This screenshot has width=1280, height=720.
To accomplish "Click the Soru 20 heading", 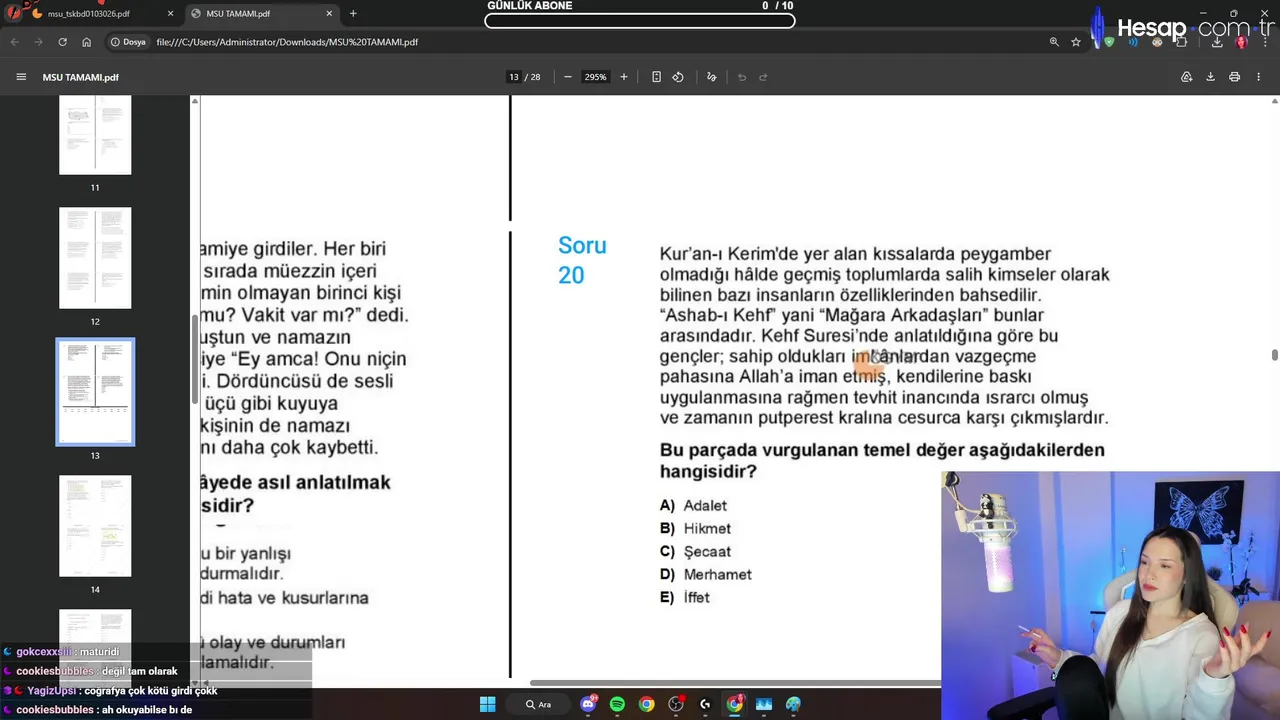I will (x=582, y=260).
